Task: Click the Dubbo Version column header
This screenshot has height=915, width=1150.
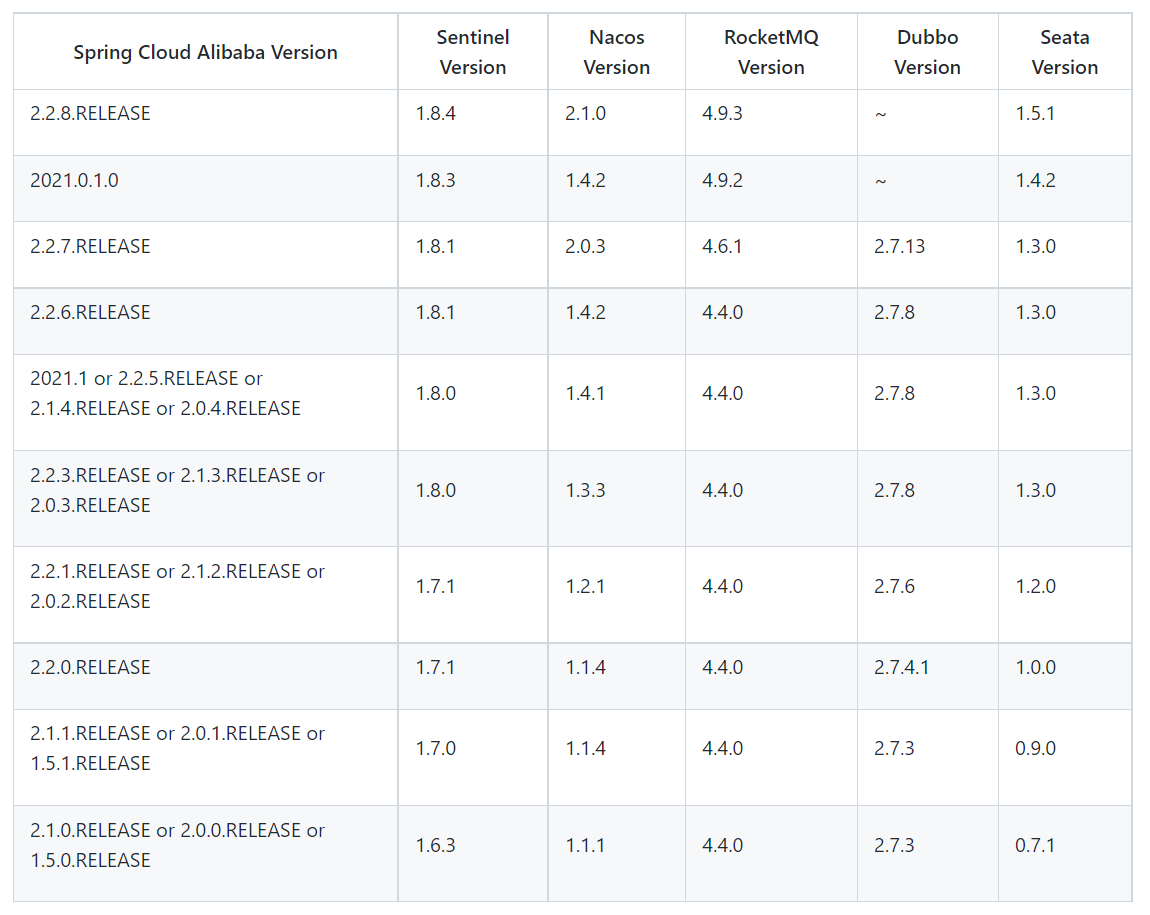Action: pyautogui.click(x=927, y=52)
